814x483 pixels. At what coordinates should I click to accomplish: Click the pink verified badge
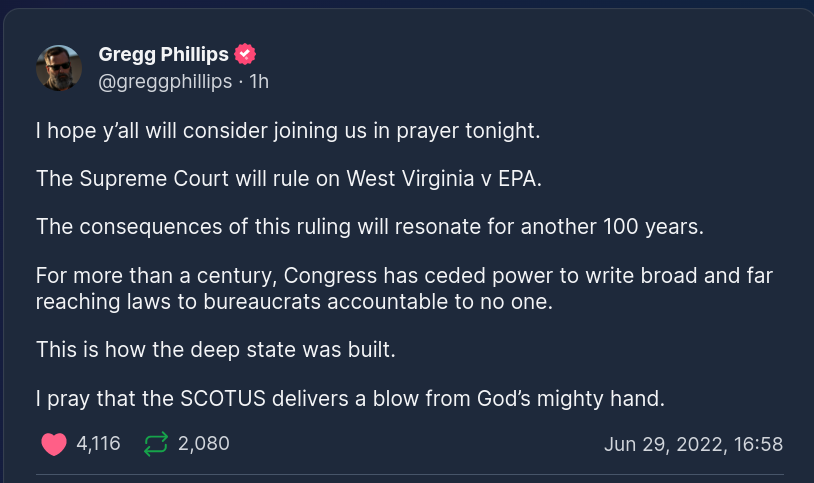(x=245, y=54)
